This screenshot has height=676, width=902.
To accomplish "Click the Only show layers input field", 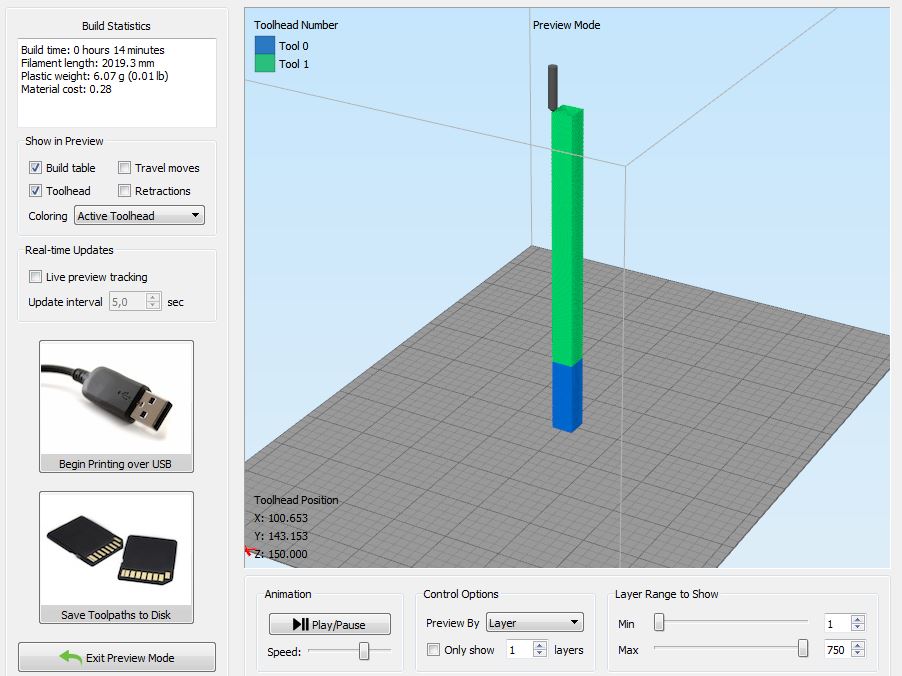I will (x=519, y=650).
